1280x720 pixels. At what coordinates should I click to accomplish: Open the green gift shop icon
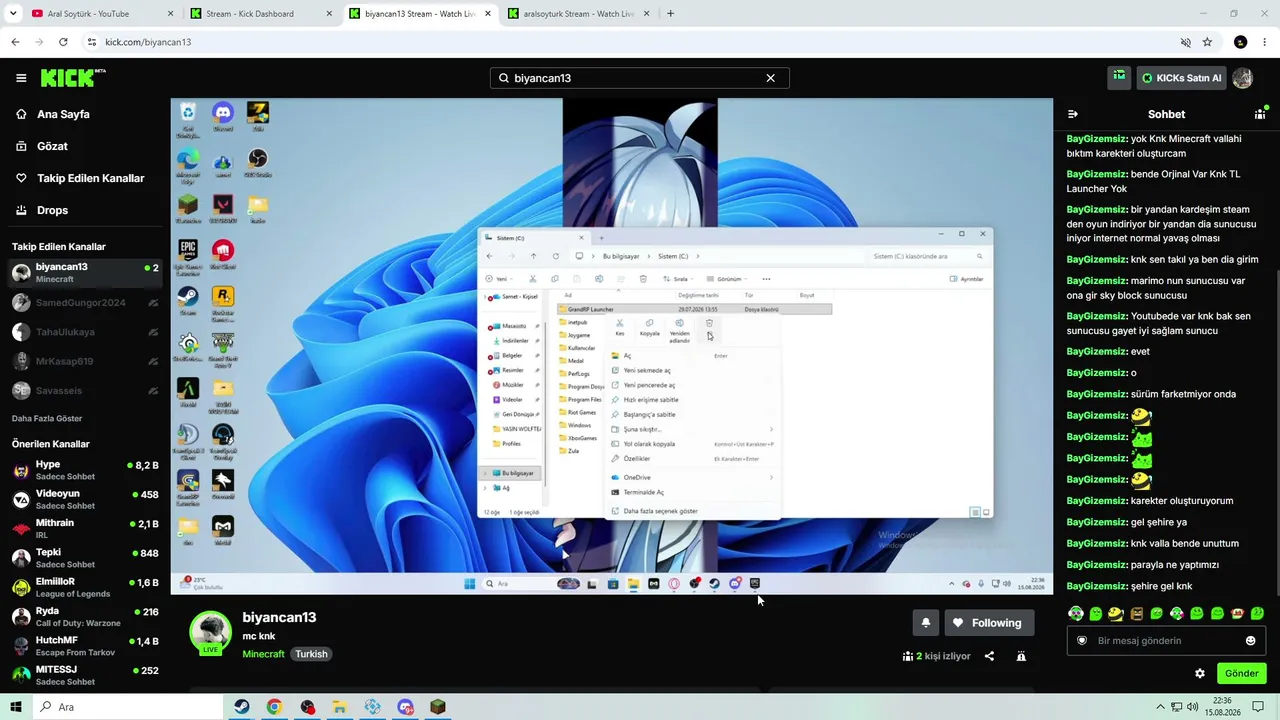[x=1119, y=77]
